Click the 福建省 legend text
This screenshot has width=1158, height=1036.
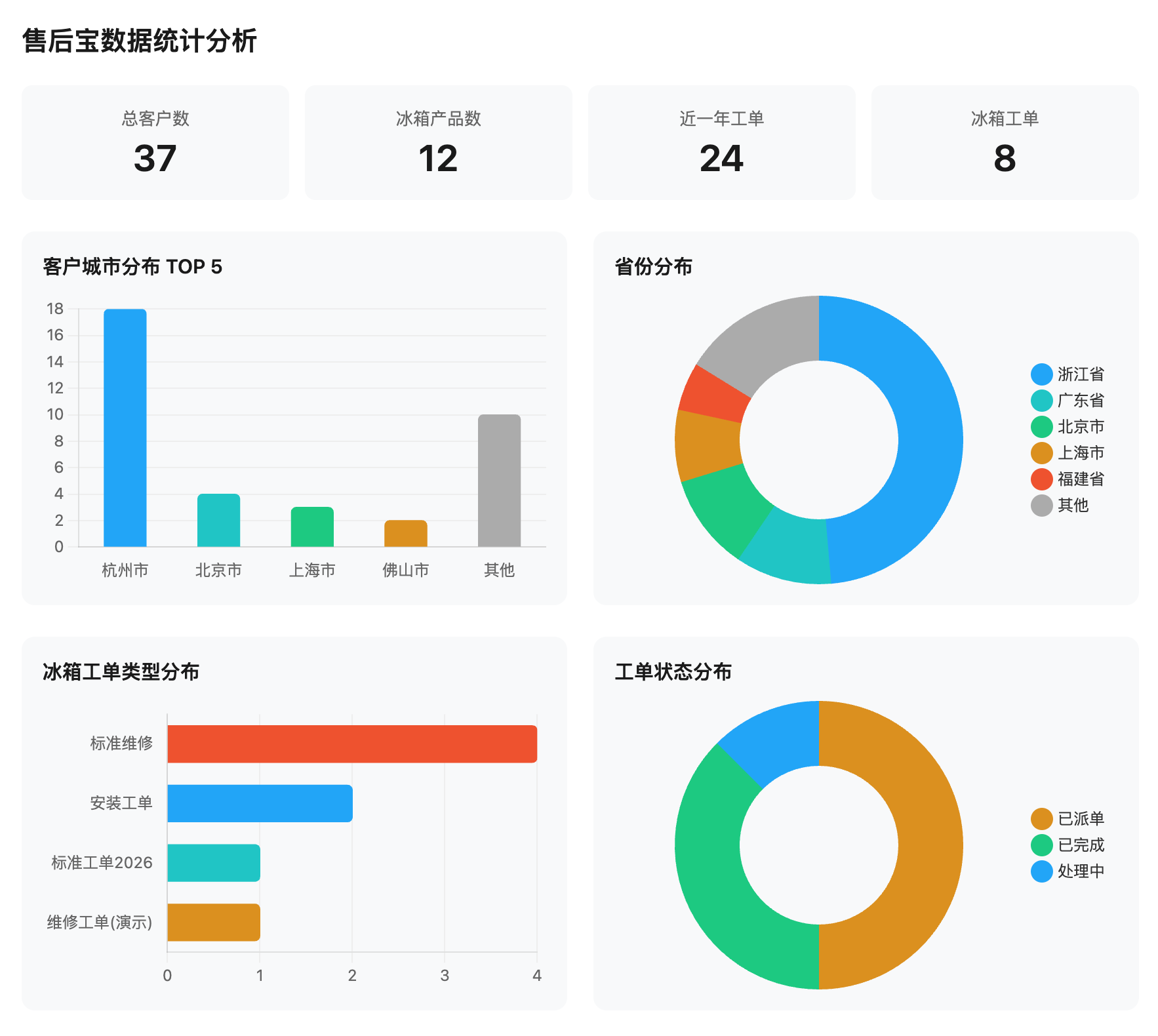point(1081,479)
